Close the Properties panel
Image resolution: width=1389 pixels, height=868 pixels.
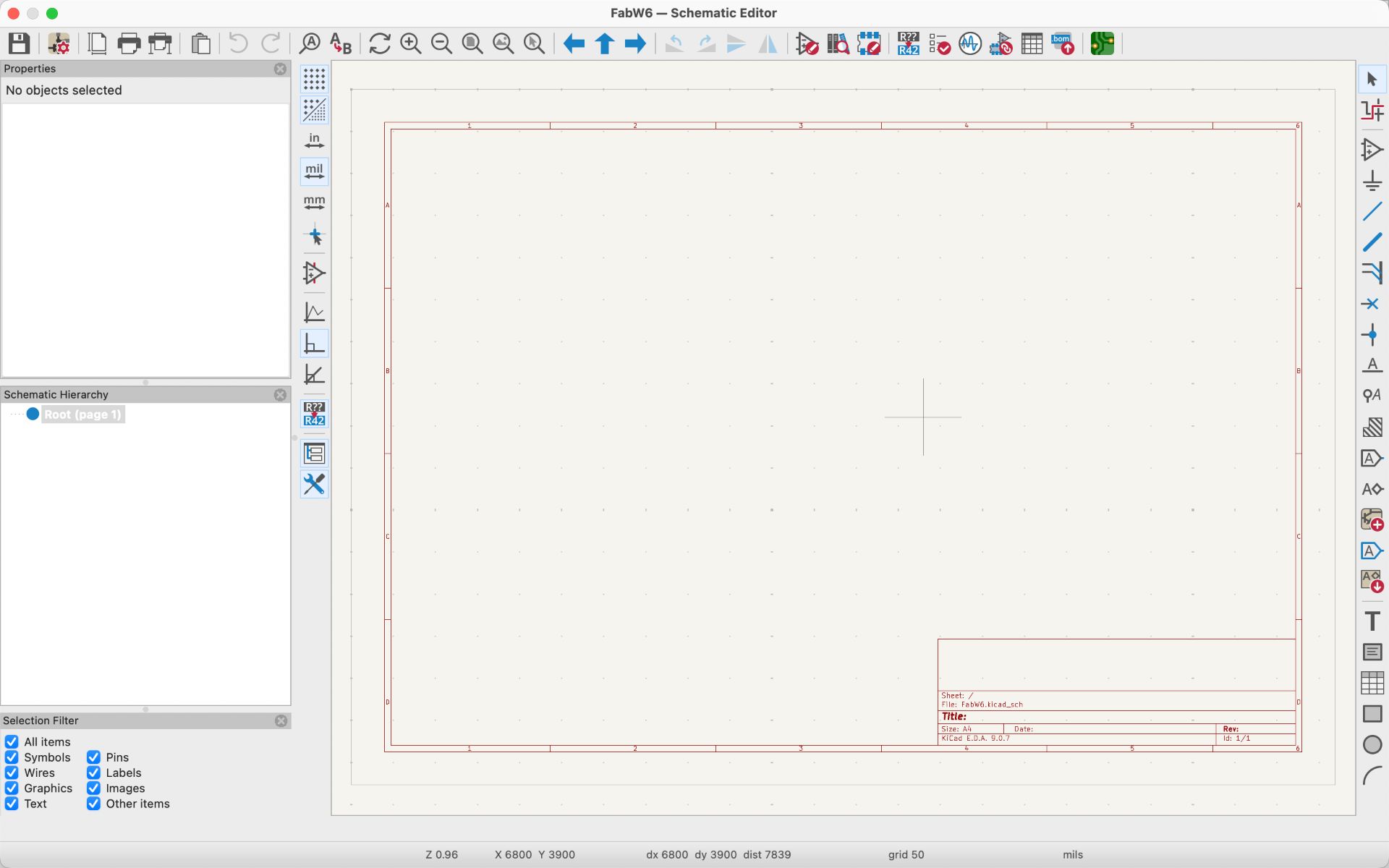tap(280, 69)
